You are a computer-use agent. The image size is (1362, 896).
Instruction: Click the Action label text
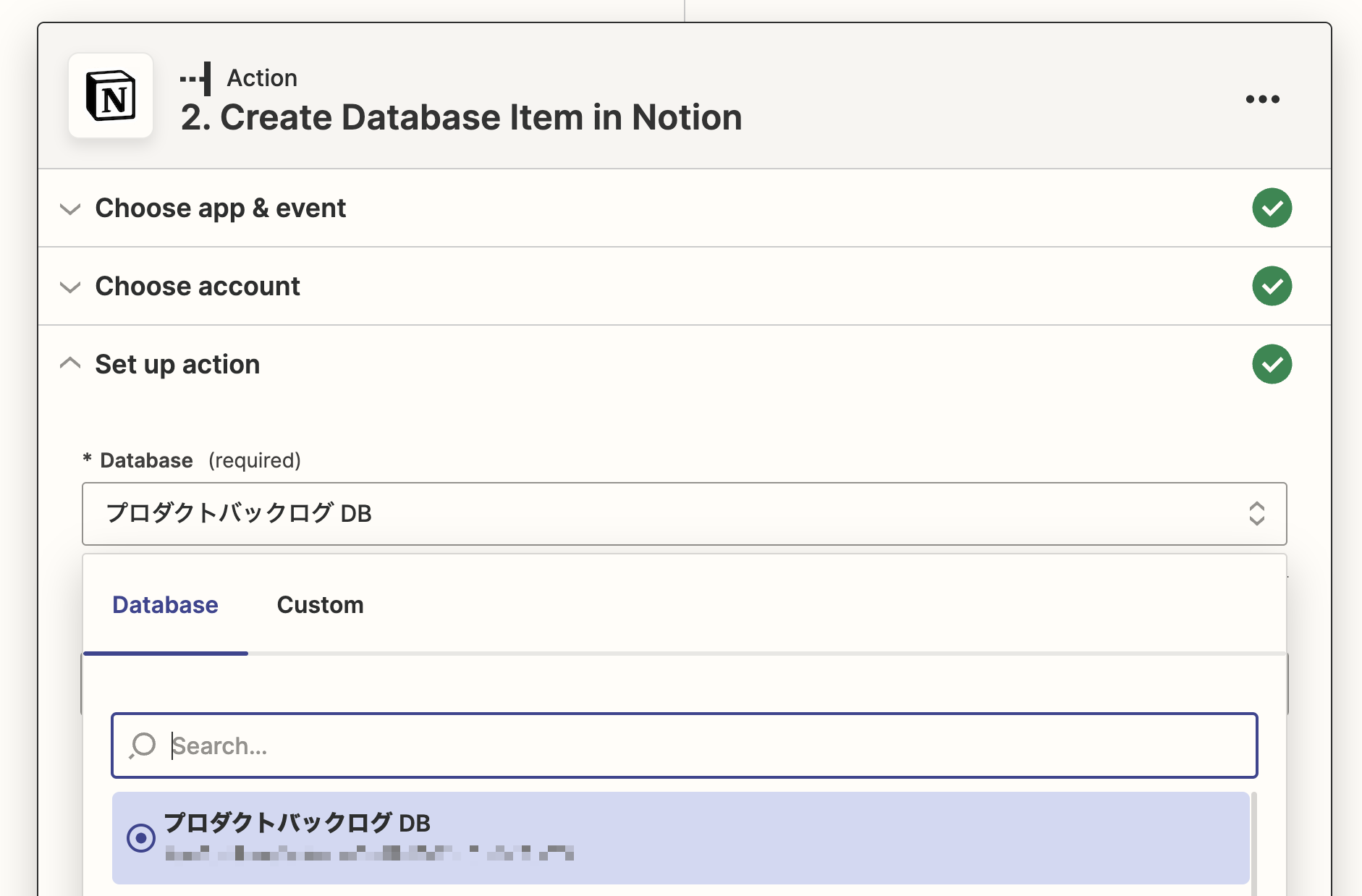tap(262, 78)
